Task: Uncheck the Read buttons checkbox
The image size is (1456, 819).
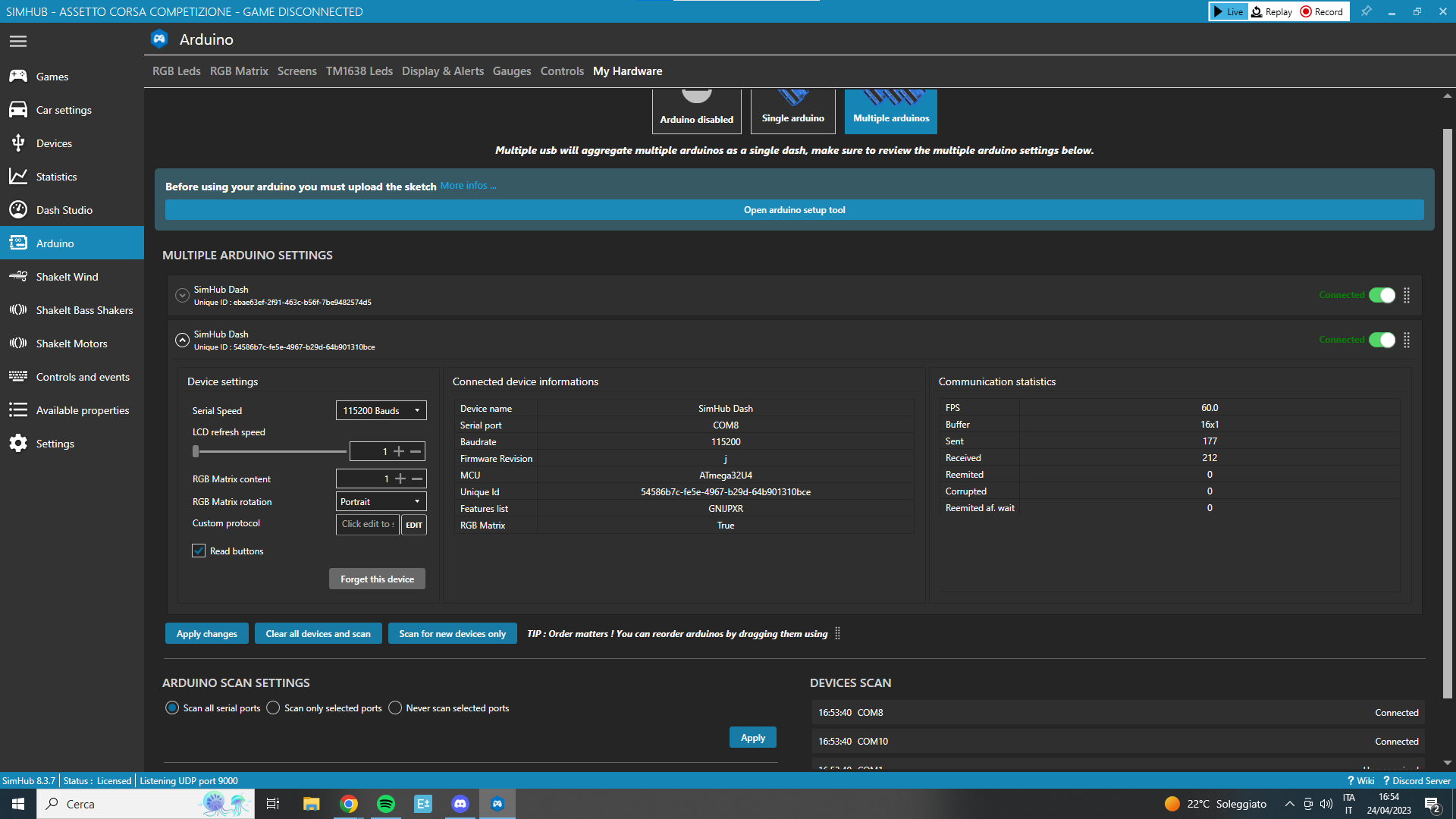Action: coord(199,551)
